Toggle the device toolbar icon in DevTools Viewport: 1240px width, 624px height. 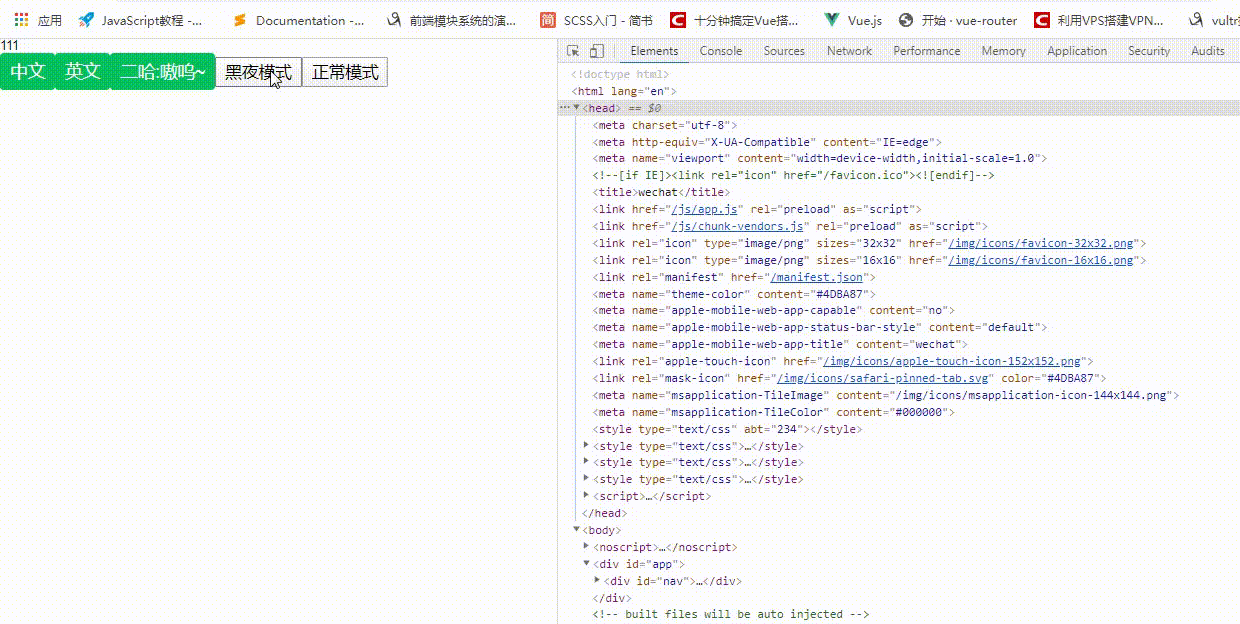(x=596, y=51)
